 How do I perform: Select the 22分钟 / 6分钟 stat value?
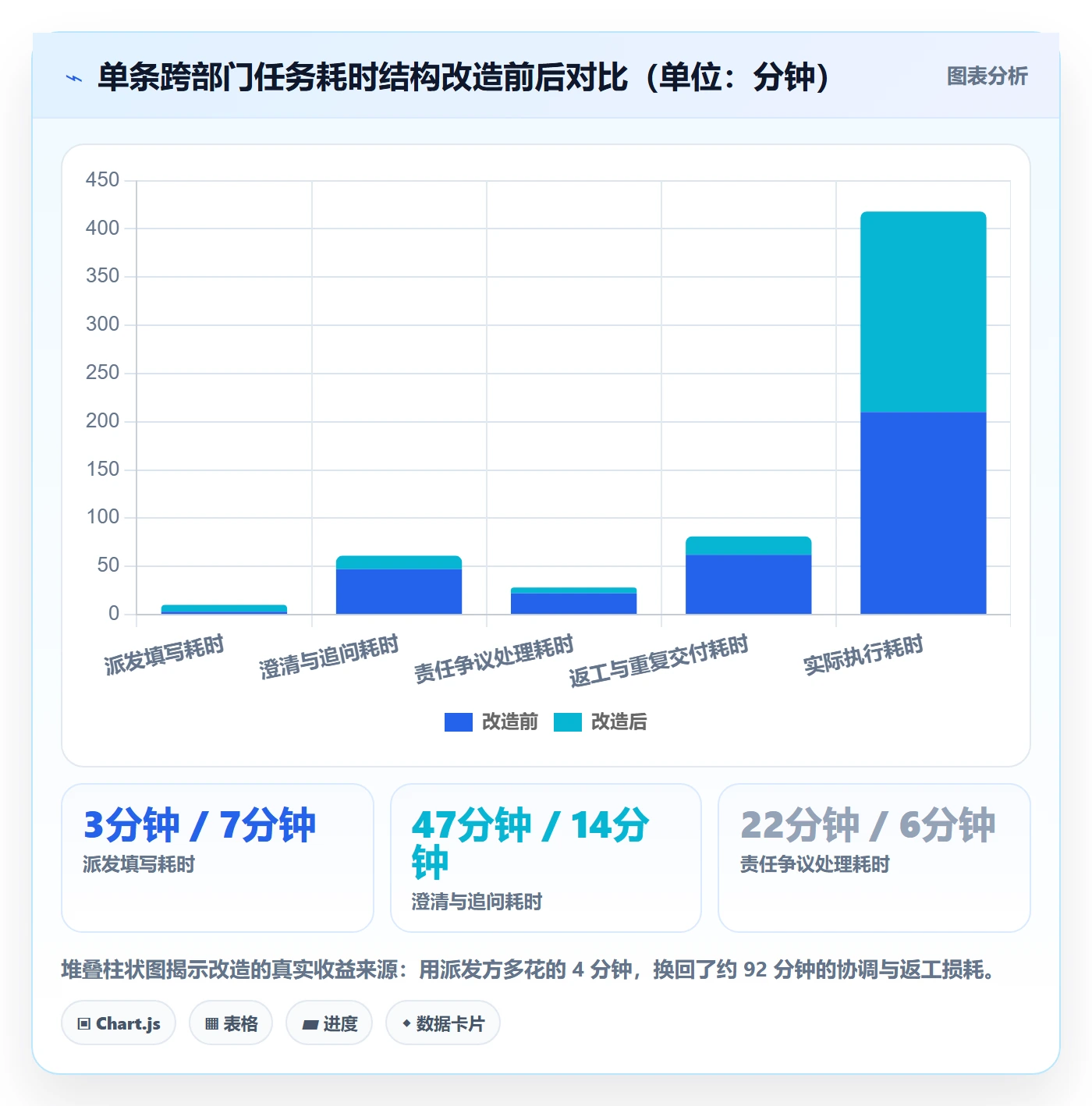tap(868, 825)
